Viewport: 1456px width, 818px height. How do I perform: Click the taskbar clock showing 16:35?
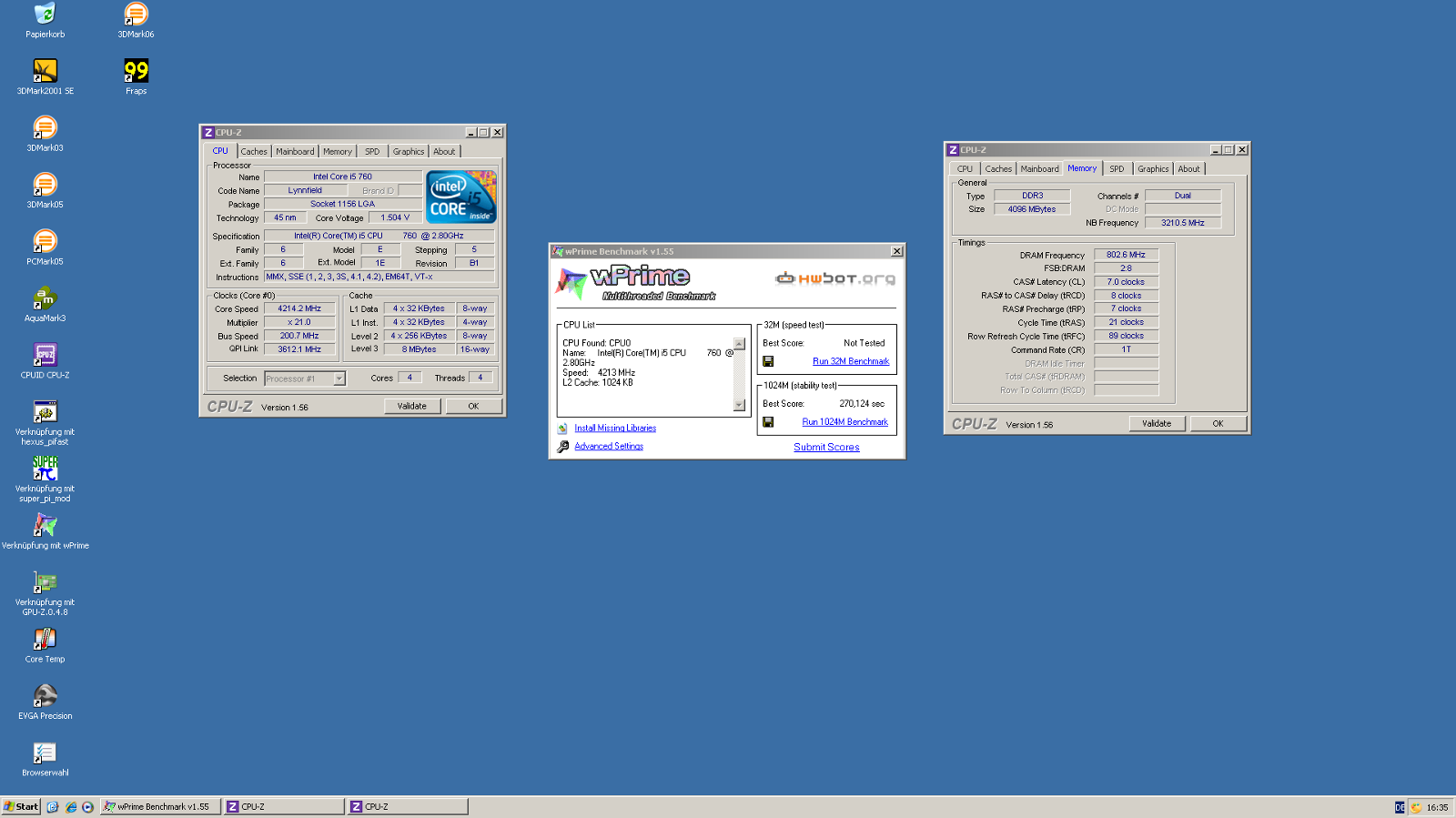point(1438,808)
